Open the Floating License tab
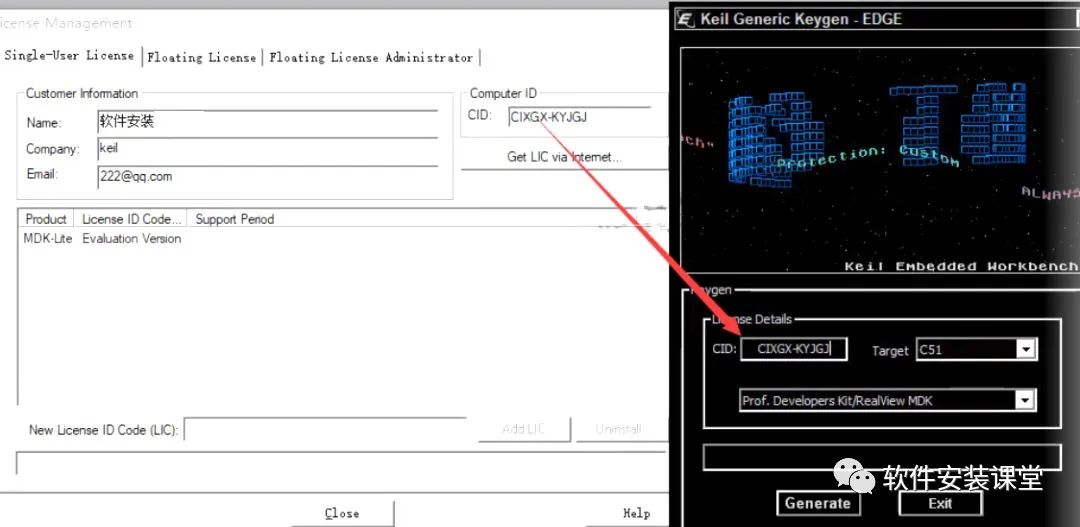The width and height of the screenshot is (1080, 527). pyautogui.click(x=201, y=58)
